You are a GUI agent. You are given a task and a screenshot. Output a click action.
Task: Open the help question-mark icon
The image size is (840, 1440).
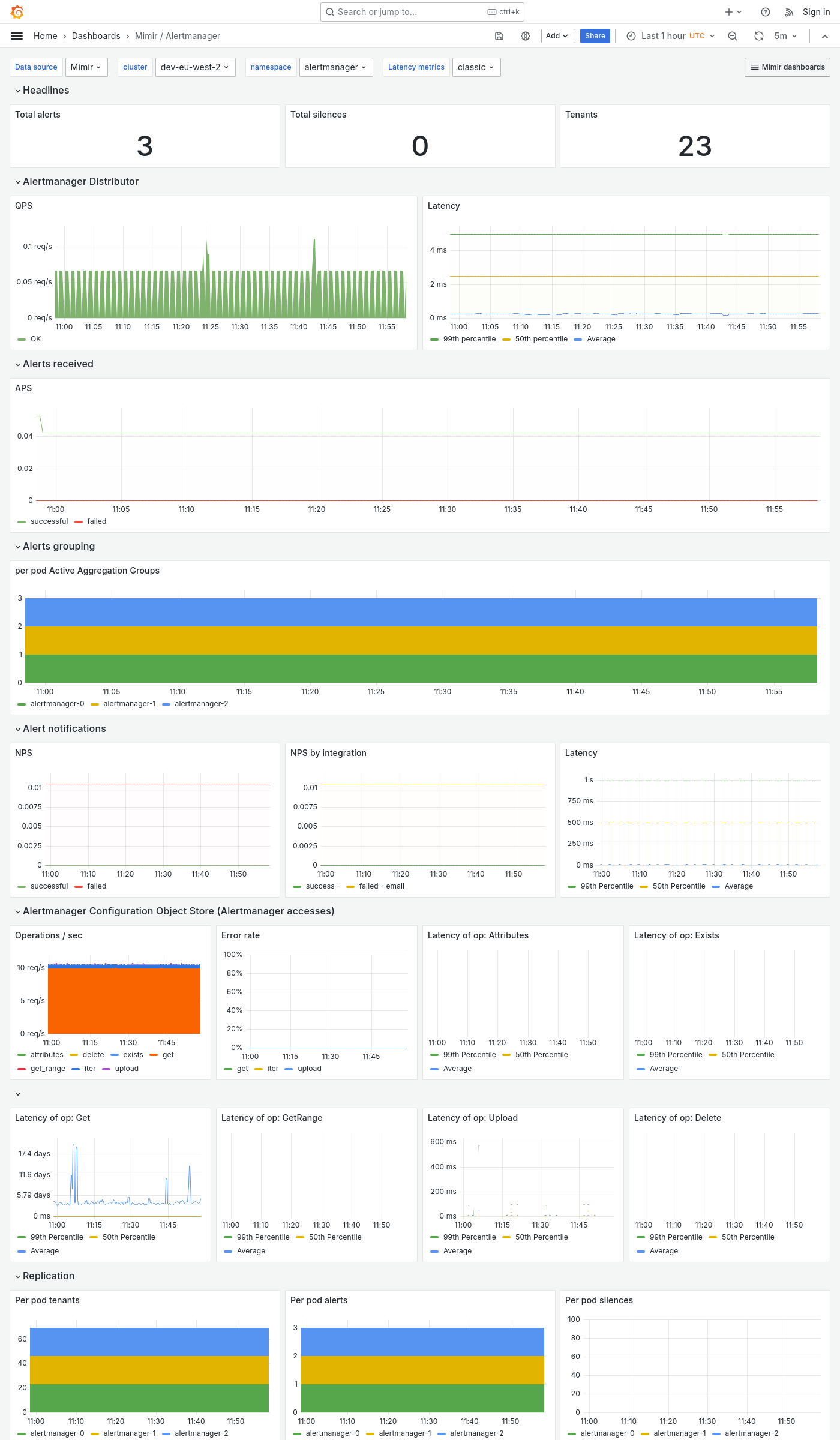(766, 12)
